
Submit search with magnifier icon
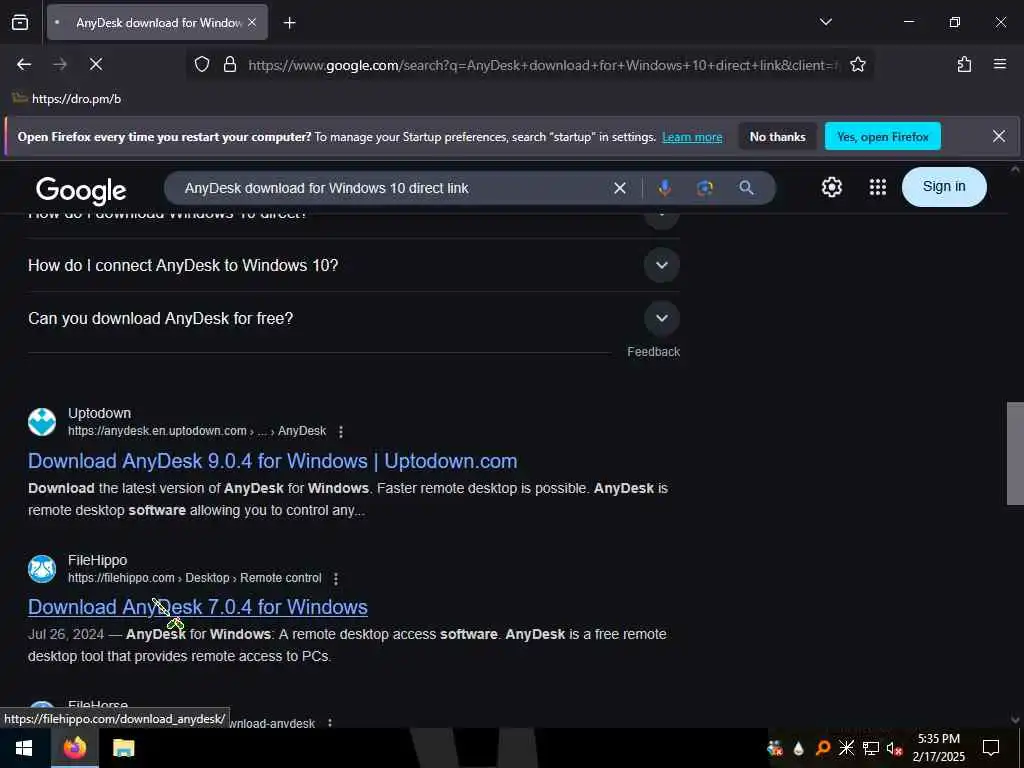746,188
